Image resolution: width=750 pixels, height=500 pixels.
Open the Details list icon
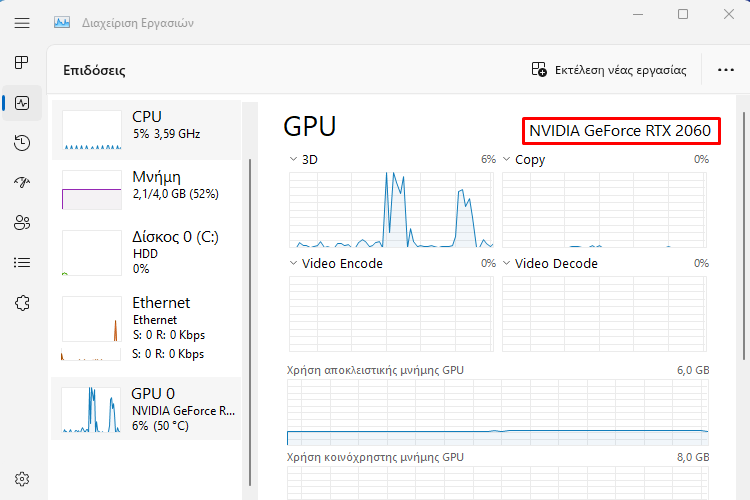pos(22,262)
